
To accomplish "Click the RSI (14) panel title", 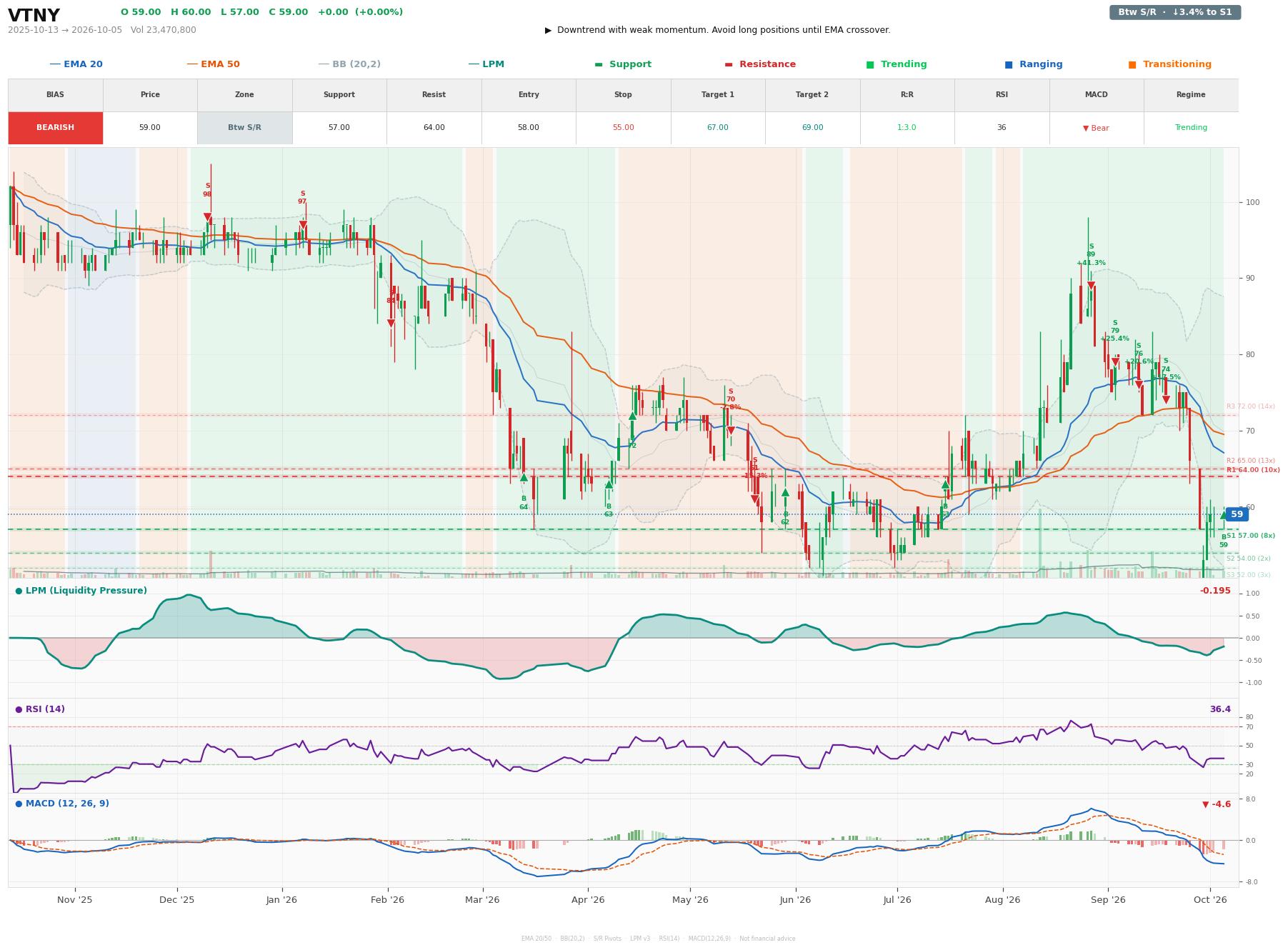I will pyautogui.click(x=40, y=709).
